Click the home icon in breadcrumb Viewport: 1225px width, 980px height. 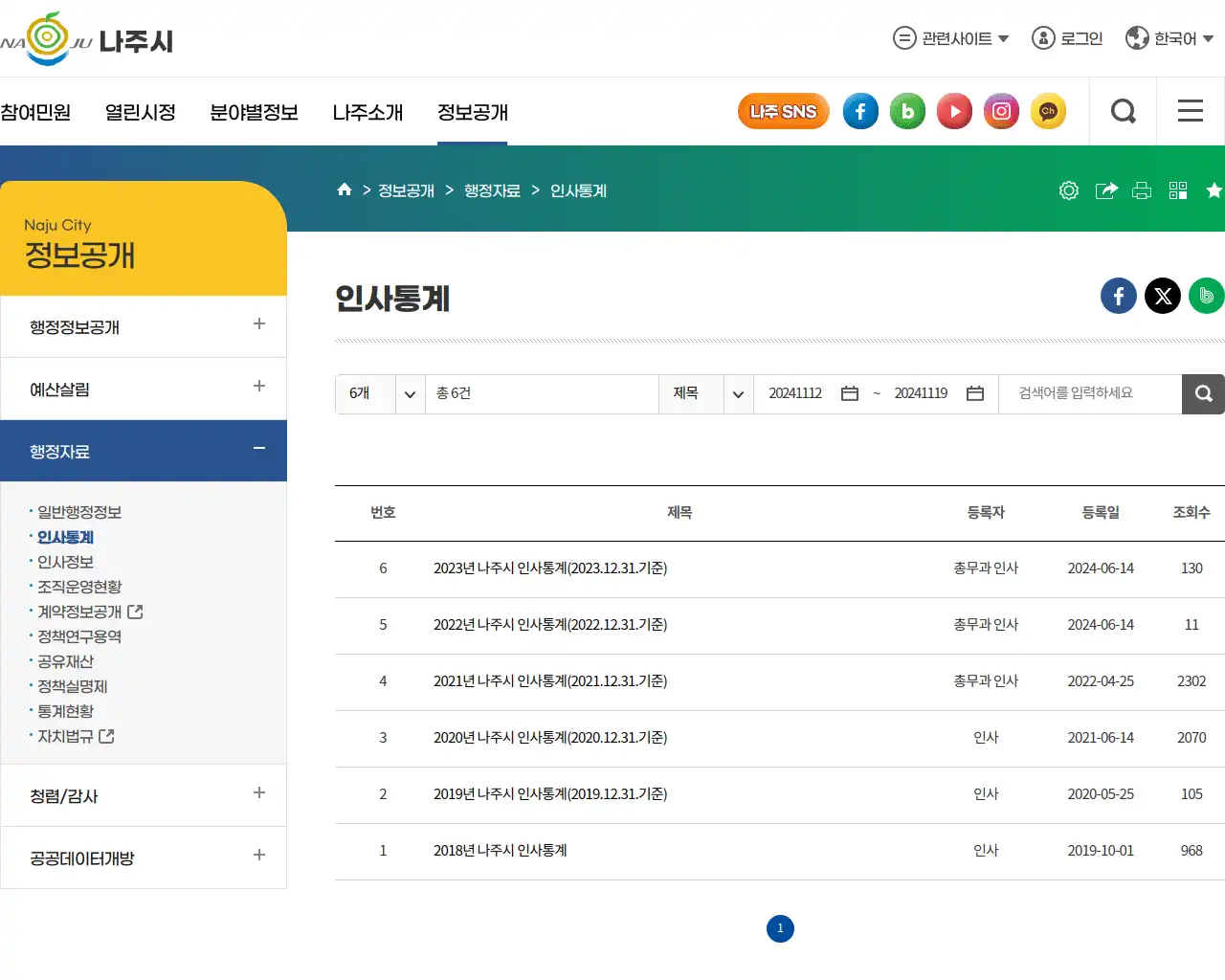pos(345,189)
